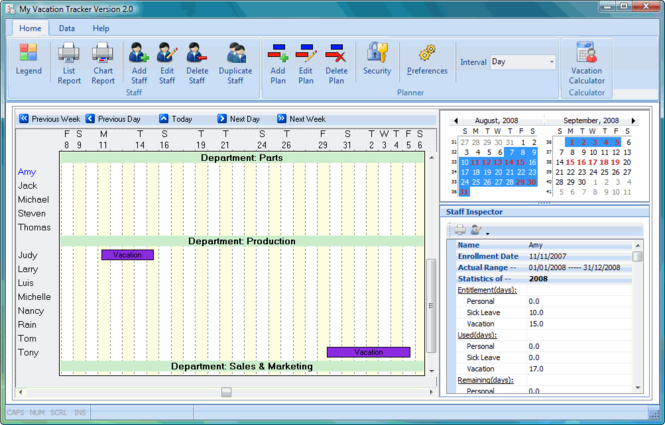Image resolution: width=665 pixels, height=425 pixels.
Task: Go to Next Week
Action: tap(301, 119)
